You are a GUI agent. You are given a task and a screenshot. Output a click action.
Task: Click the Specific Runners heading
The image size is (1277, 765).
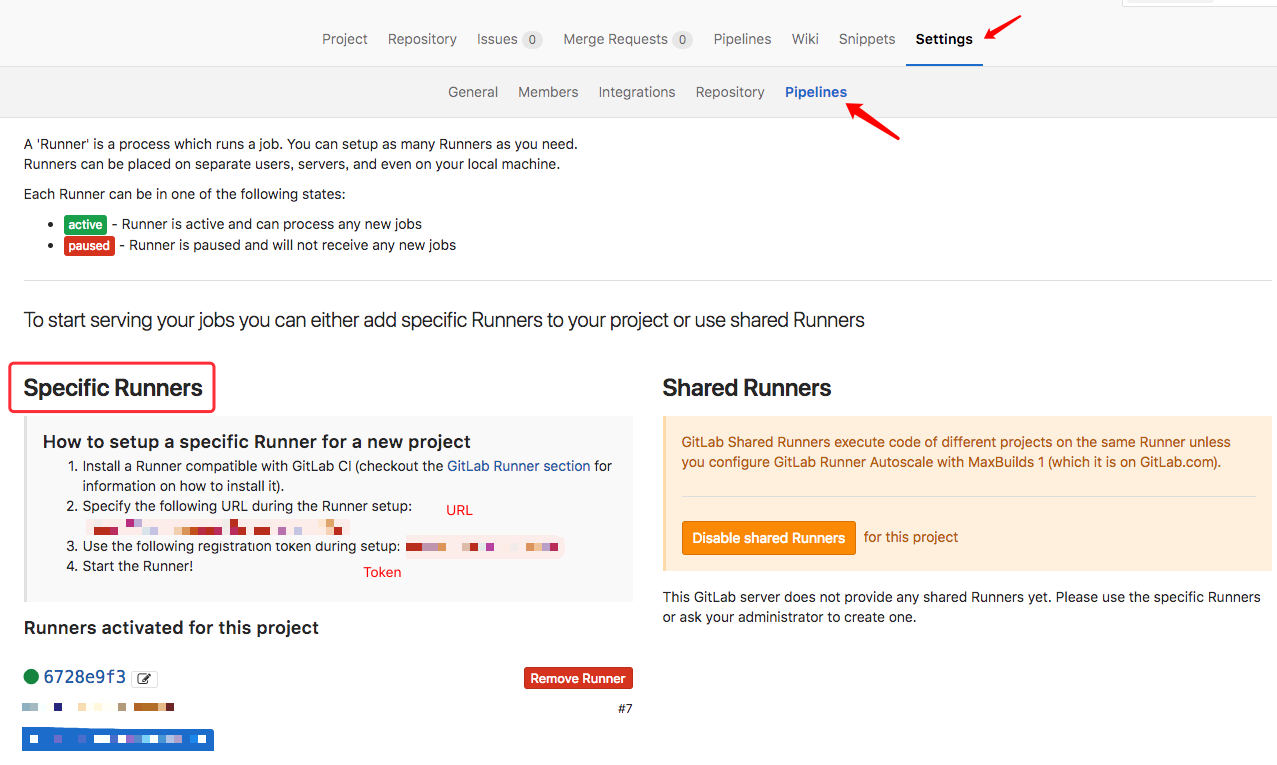click(x=113, y=388)
